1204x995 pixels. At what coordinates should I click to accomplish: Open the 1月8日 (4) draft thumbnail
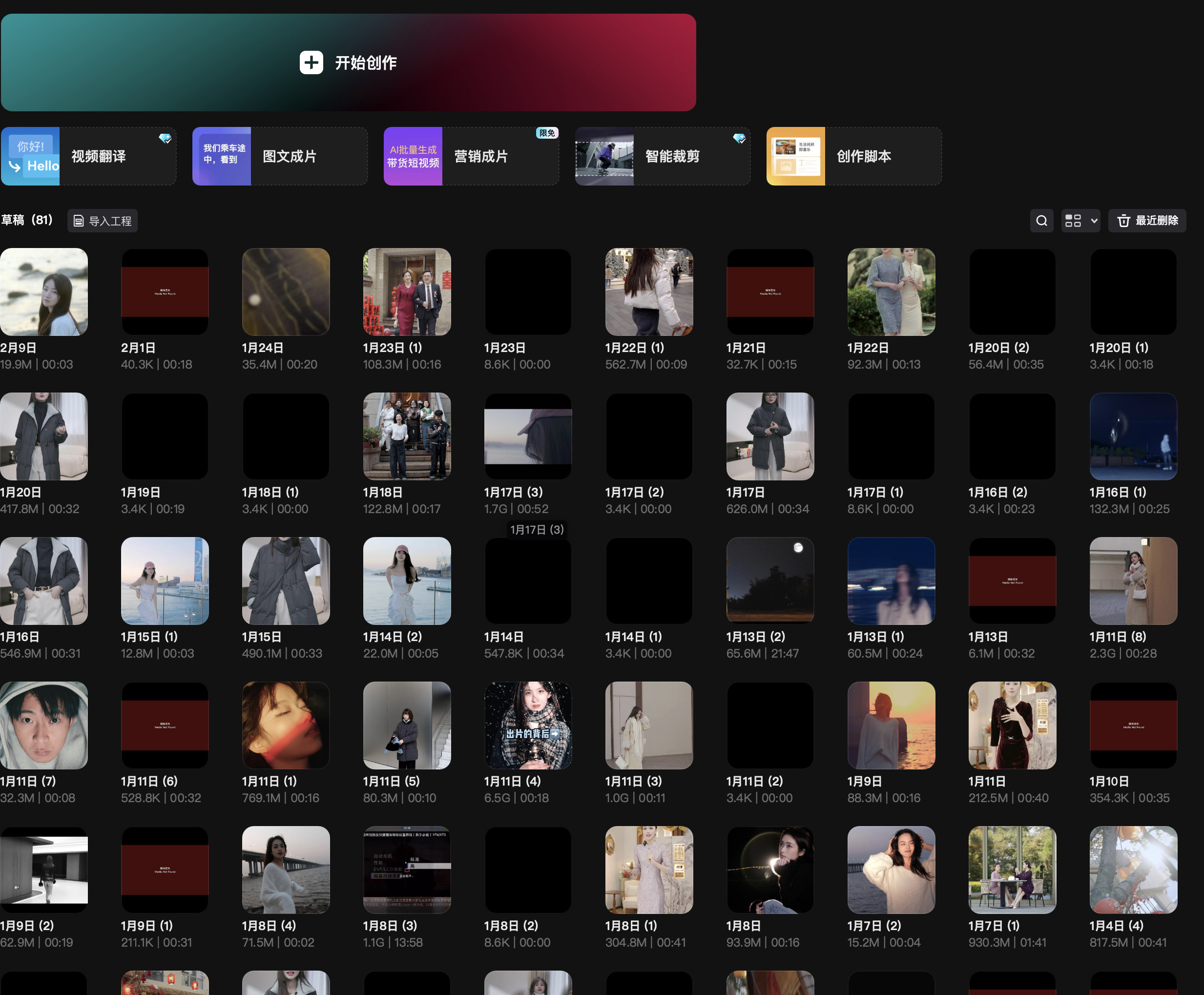point(286,870)
